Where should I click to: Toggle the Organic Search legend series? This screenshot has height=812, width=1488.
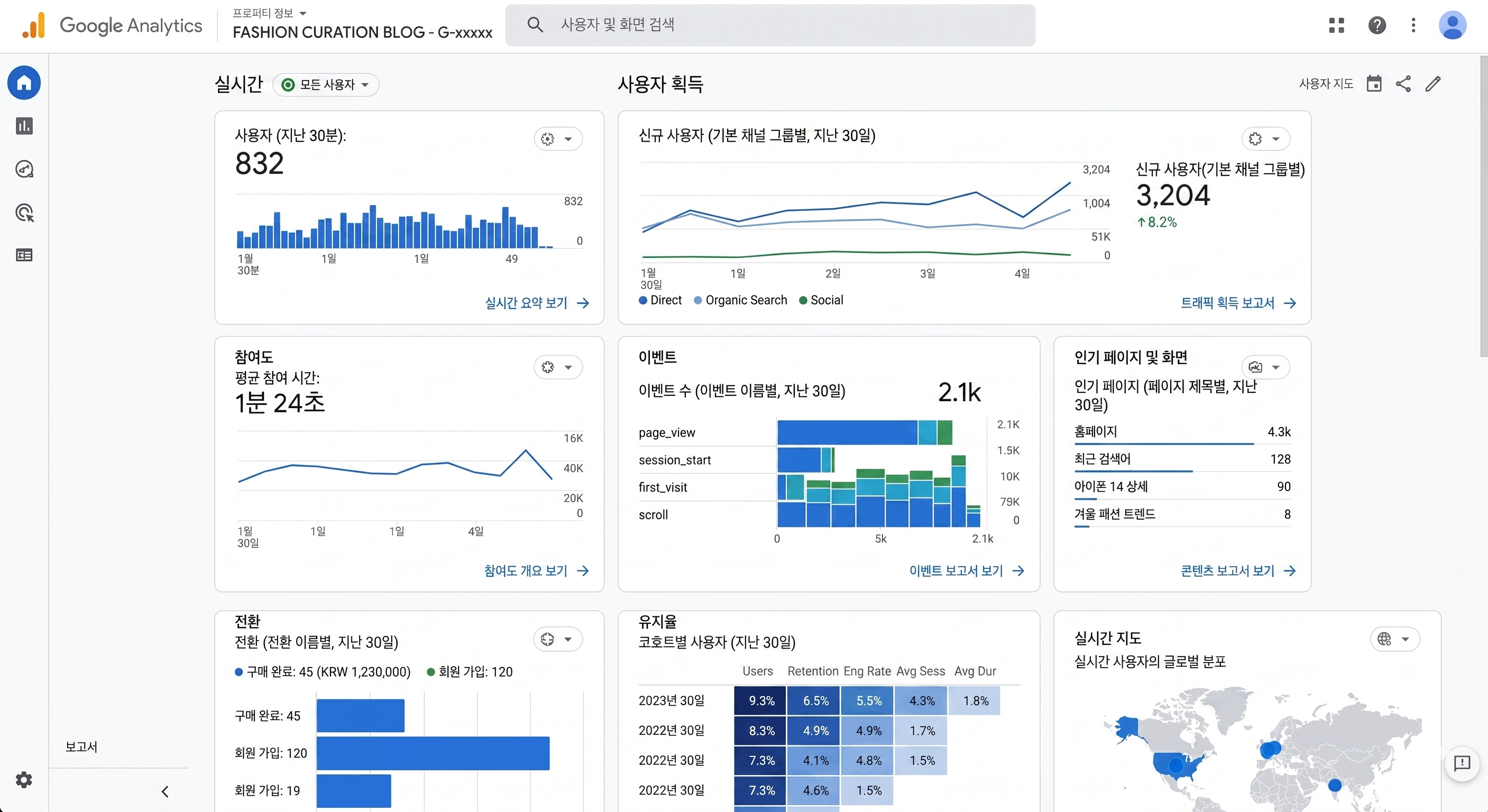click(740, 300)
